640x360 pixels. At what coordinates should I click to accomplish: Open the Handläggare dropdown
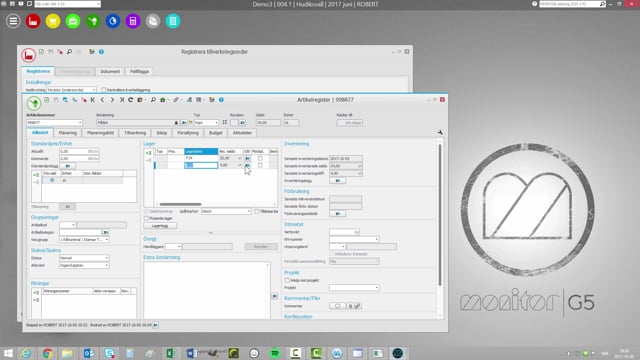[179, 247]
